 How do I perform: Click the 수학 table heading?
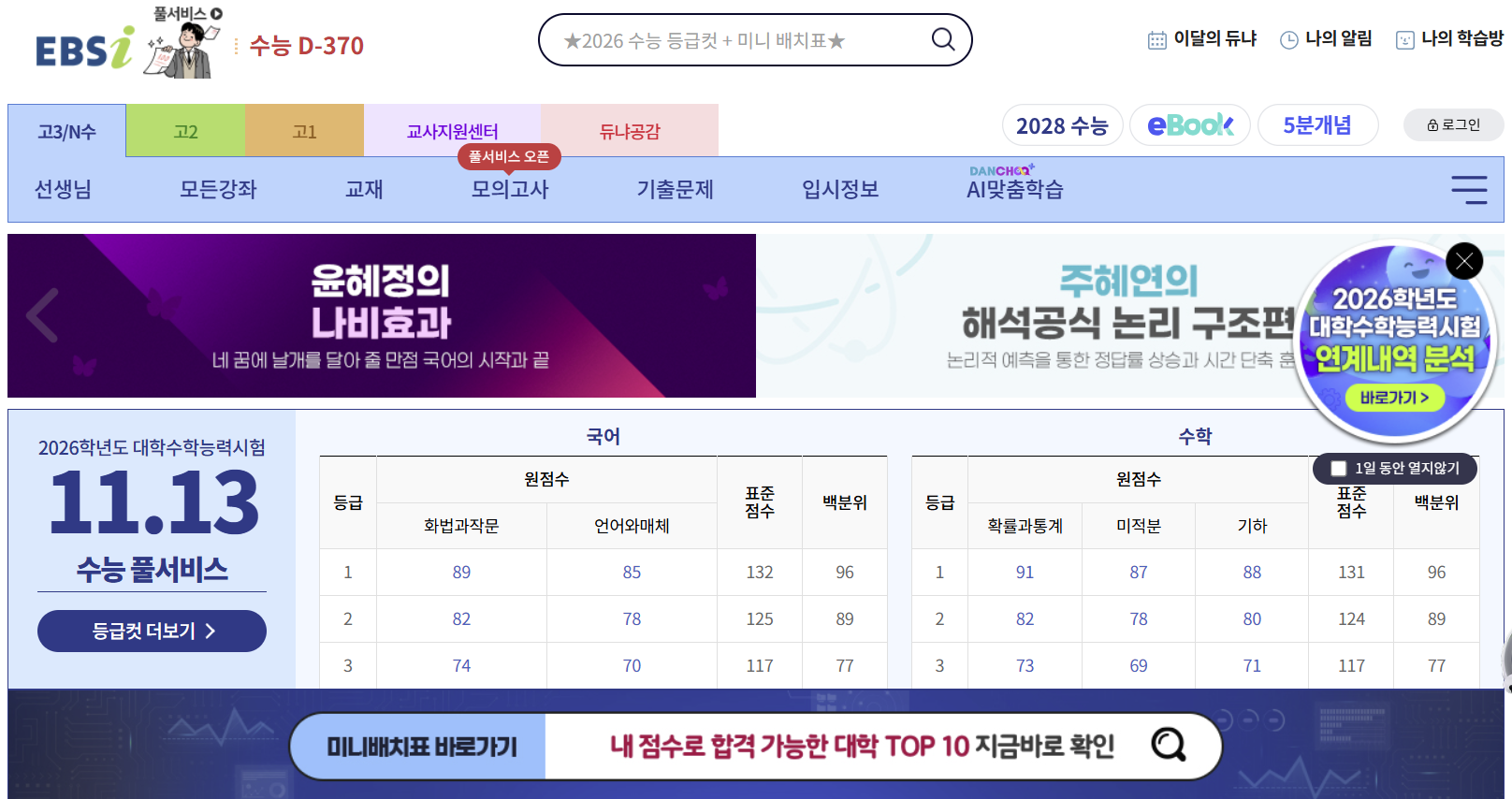[x=1195, y=436]
